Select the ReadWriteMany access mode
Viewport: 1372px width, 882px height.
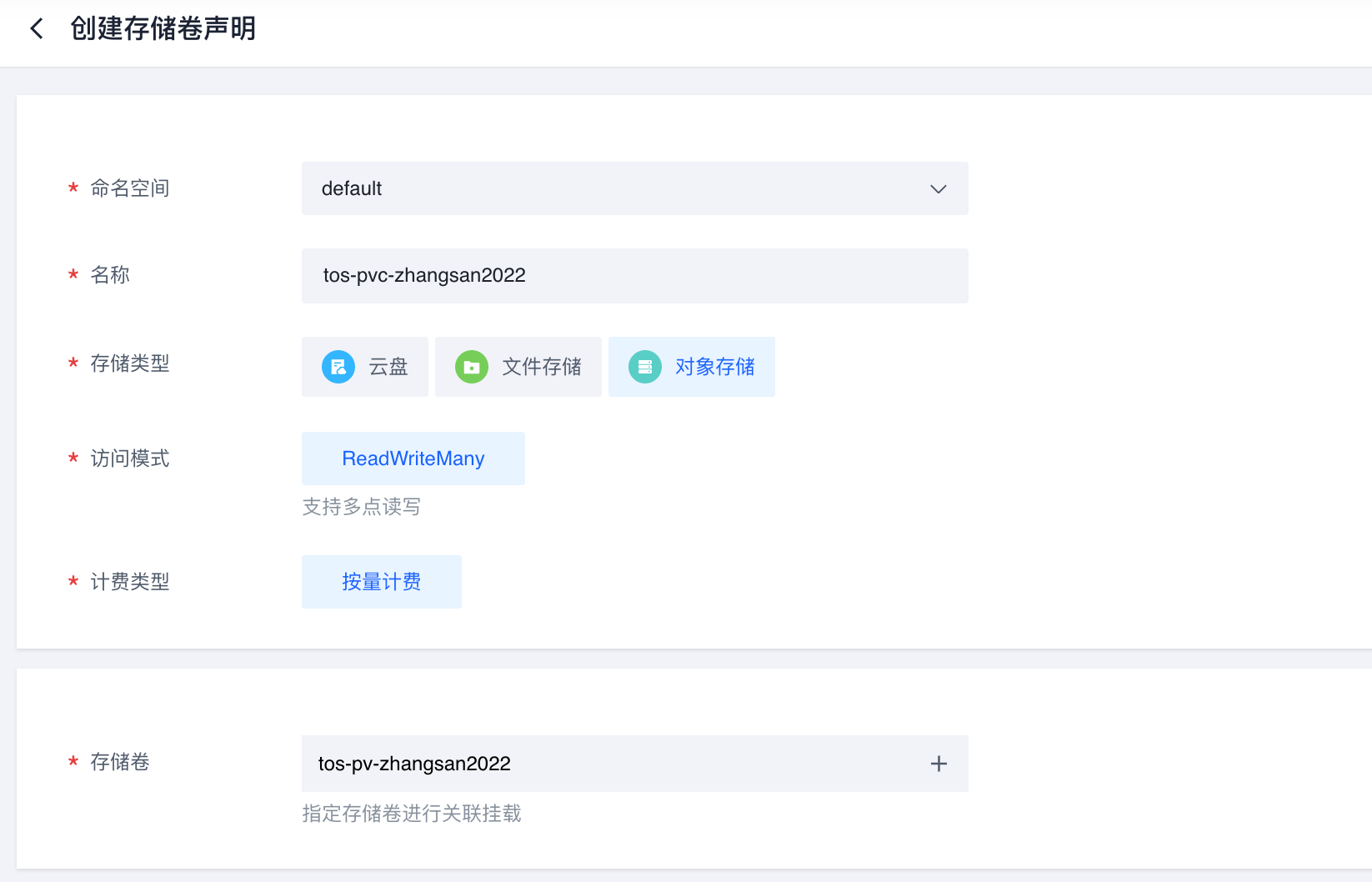[x=413, y=459]
